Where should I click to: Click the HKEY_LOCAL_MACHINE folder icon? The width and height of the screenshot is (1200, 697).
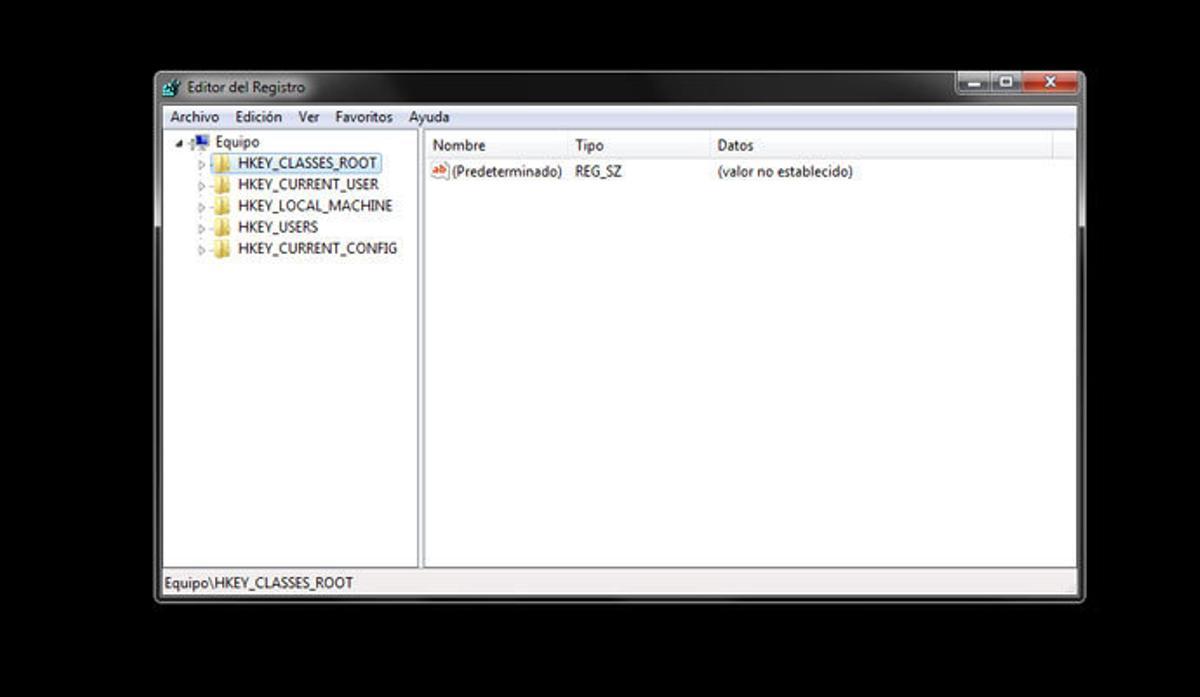[x=222, y=205]
